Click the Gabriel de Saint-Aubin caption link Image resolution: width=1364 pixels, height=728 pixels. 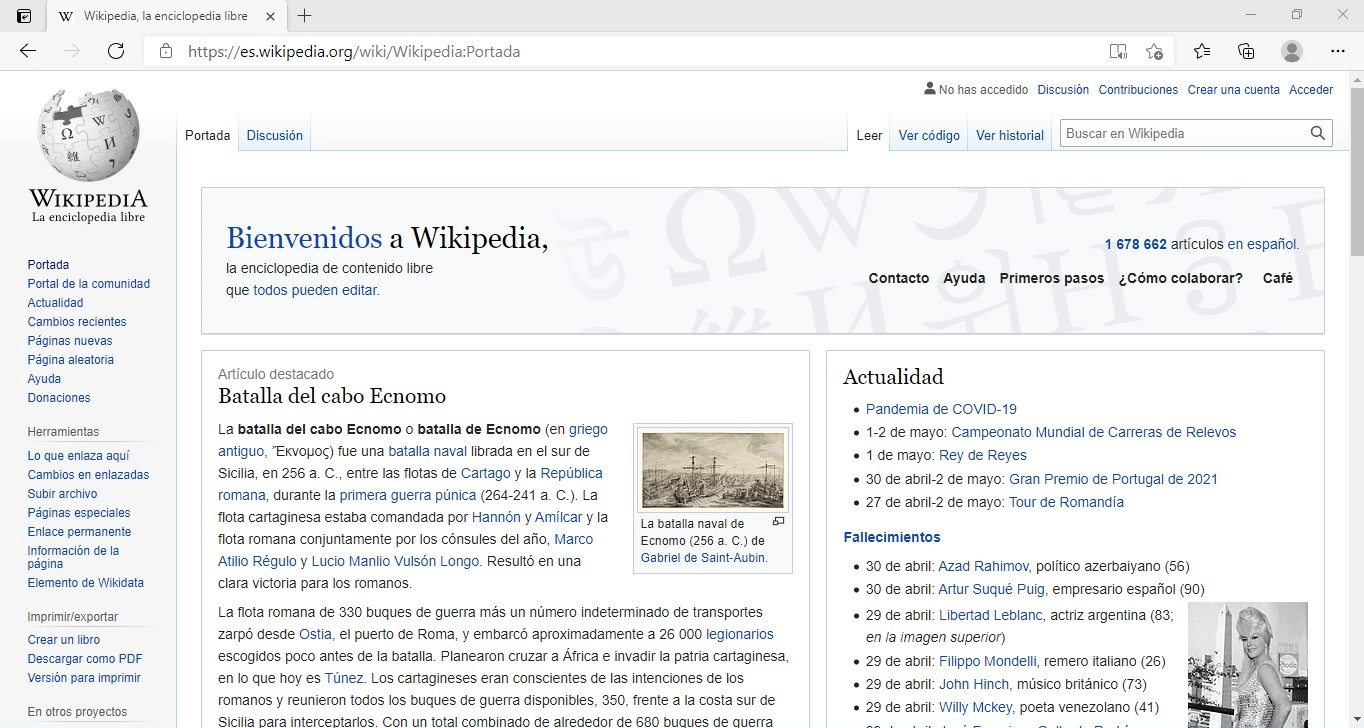704,558
